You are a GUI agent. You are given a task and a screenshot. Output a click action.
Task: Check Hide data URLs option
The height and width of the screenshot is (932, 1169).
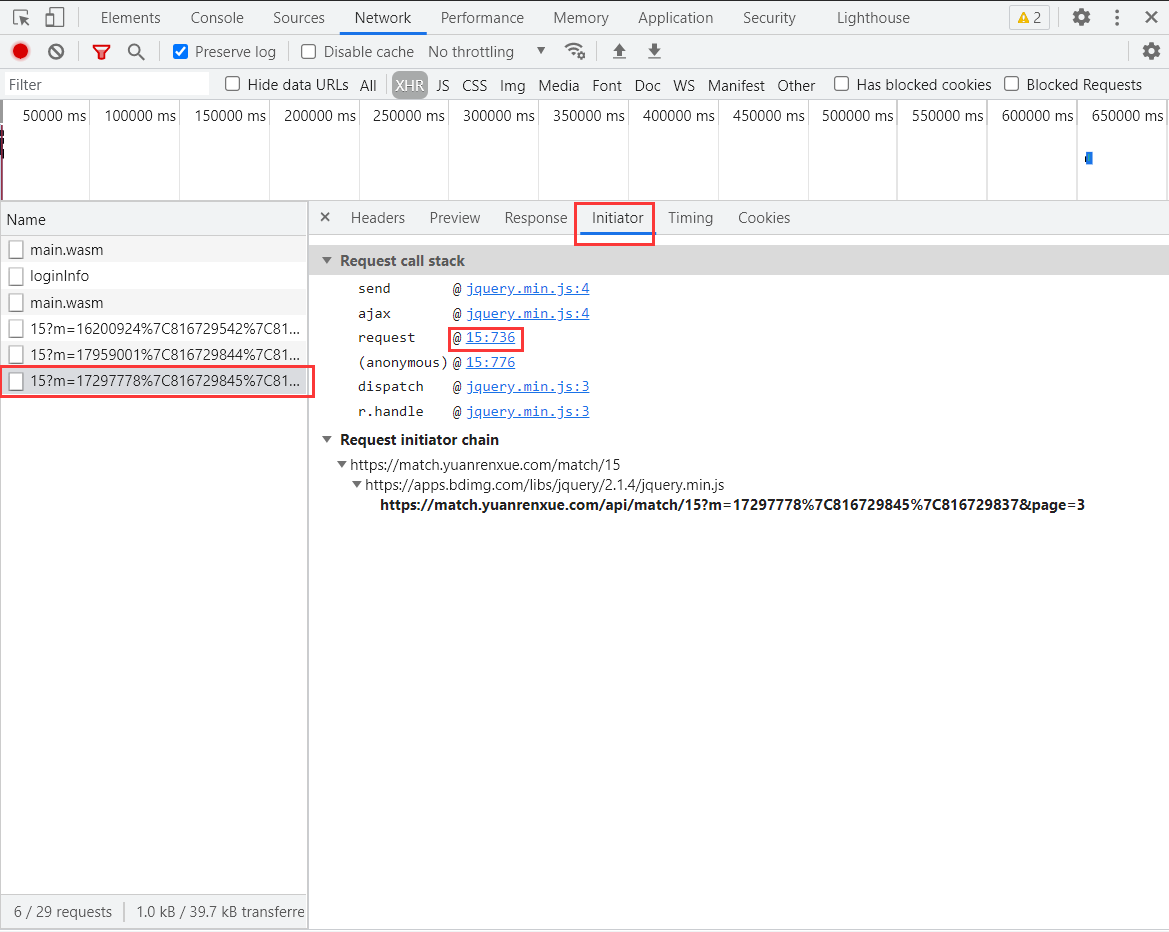pyautogui.click(x=233, y=84)
